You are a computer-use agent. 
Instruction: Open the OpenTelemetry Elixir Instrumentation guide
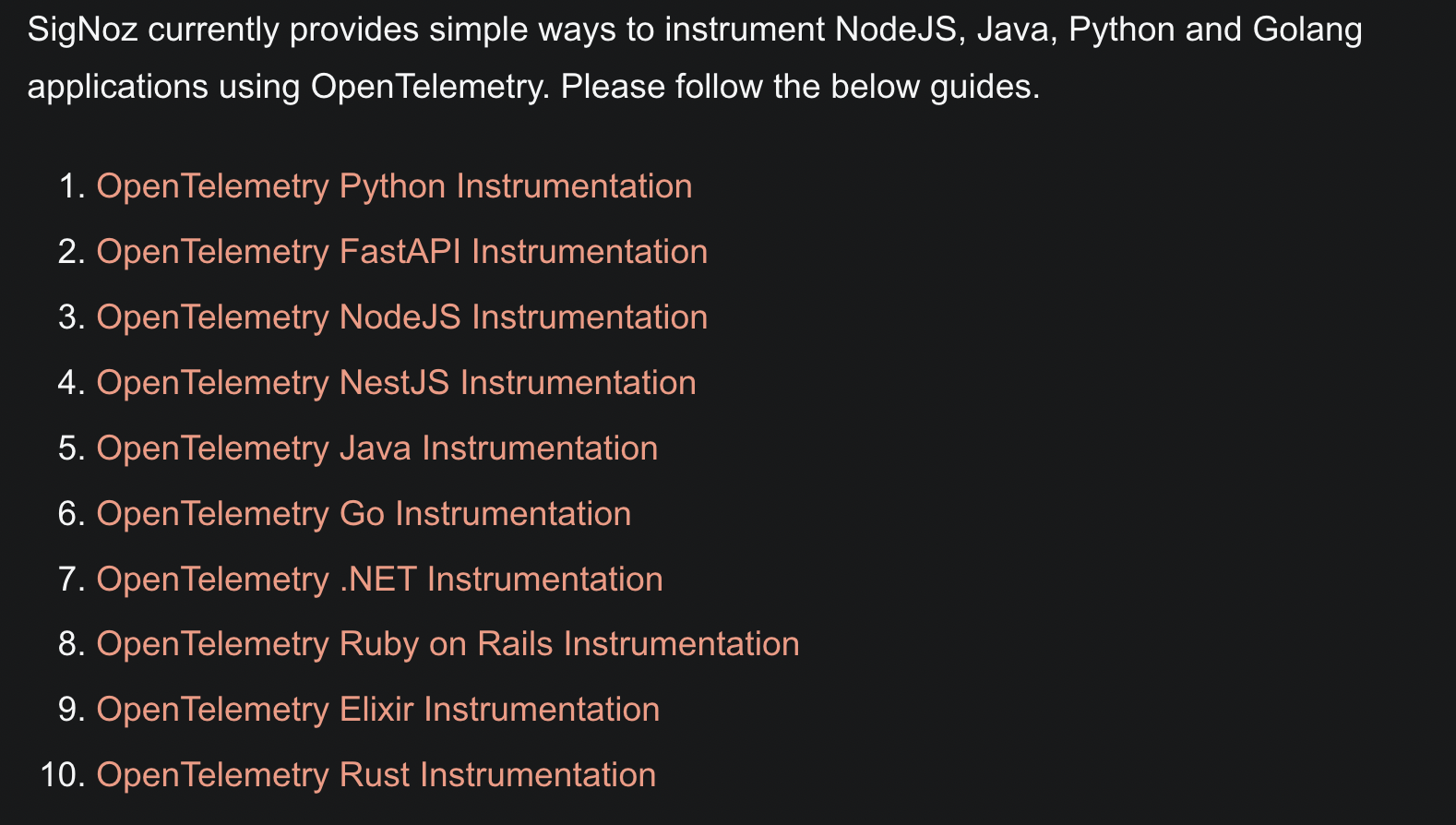[377, 710]
